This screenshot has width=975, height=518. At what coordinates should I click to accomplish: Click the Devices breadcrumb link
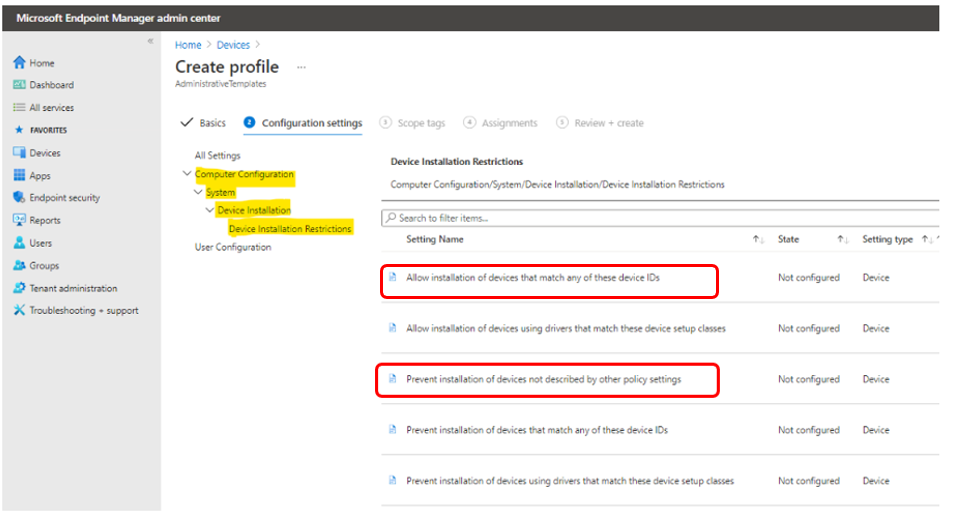233,45
